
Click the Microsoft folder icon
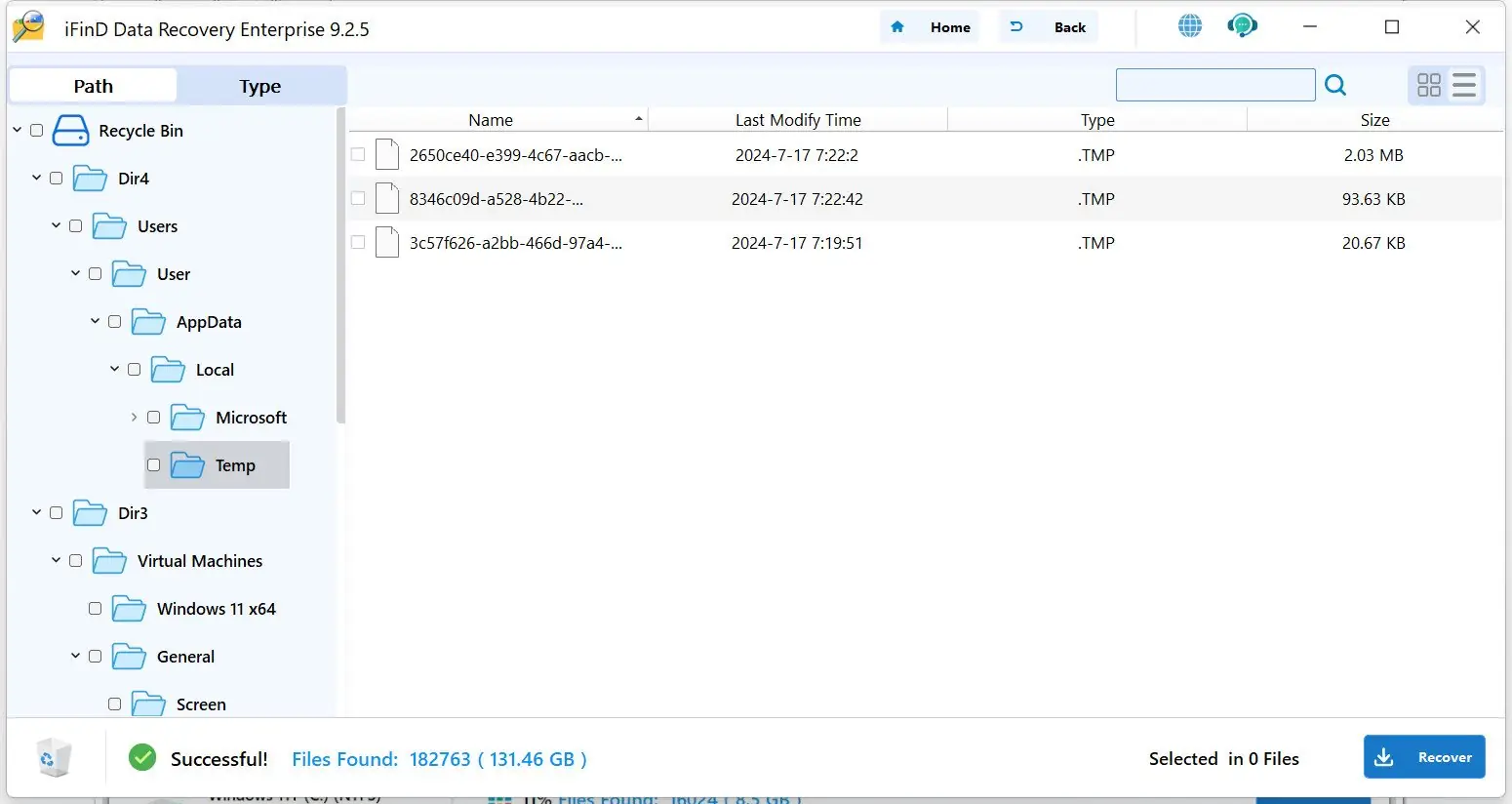click(x=187, y=418)
